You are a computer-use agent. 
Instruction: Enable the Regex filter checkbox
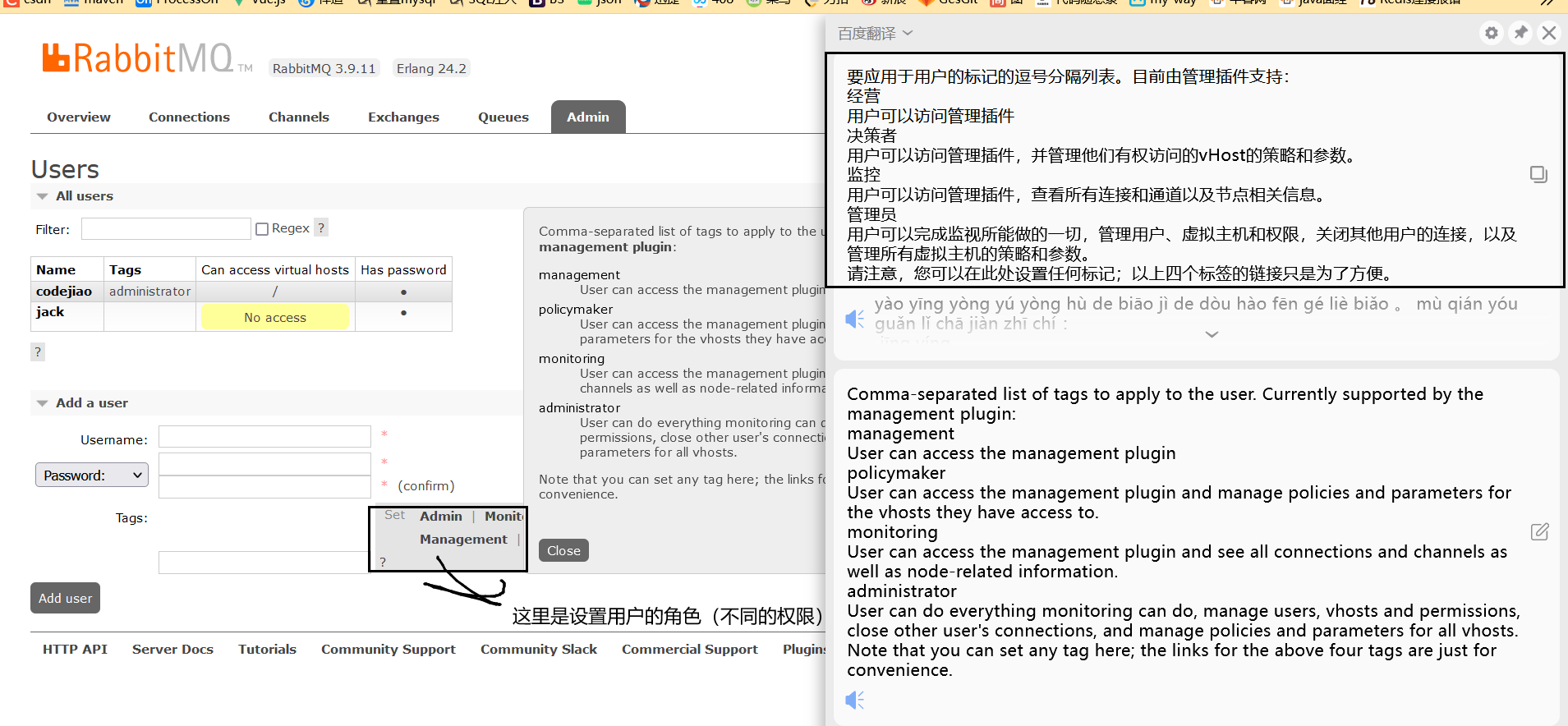262,229
